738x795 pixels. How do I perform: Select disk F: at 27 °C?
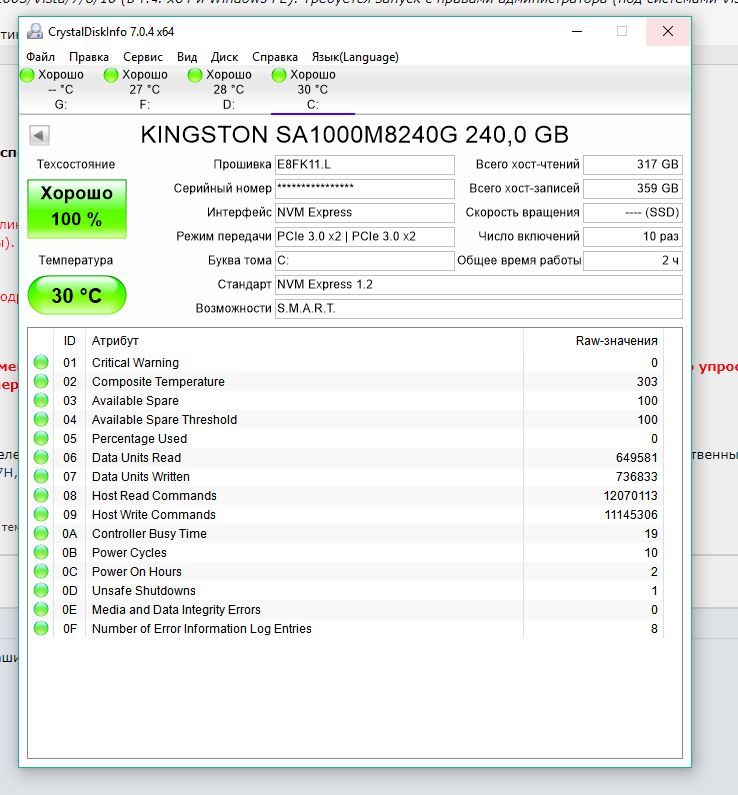coord(144,89)
